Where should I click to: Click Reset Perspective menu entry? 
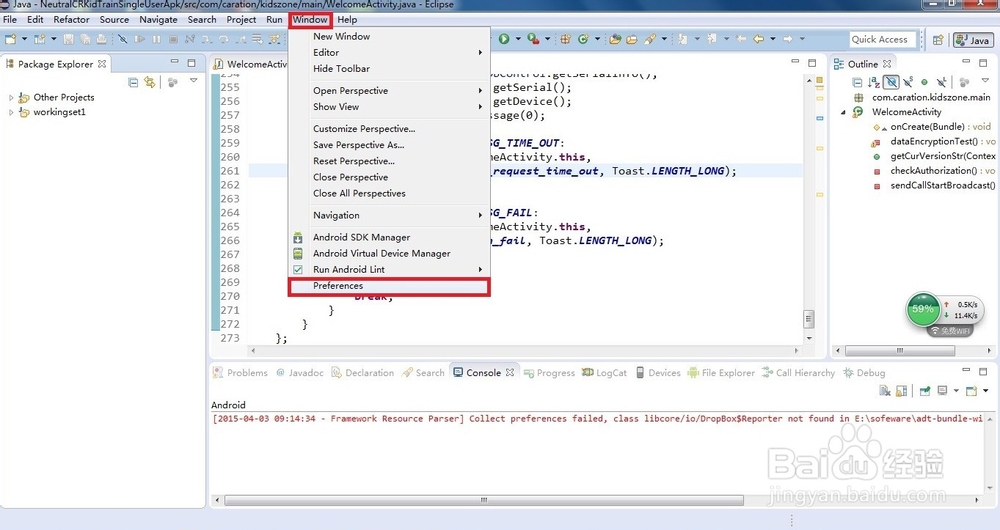click(x=354, y=161)
